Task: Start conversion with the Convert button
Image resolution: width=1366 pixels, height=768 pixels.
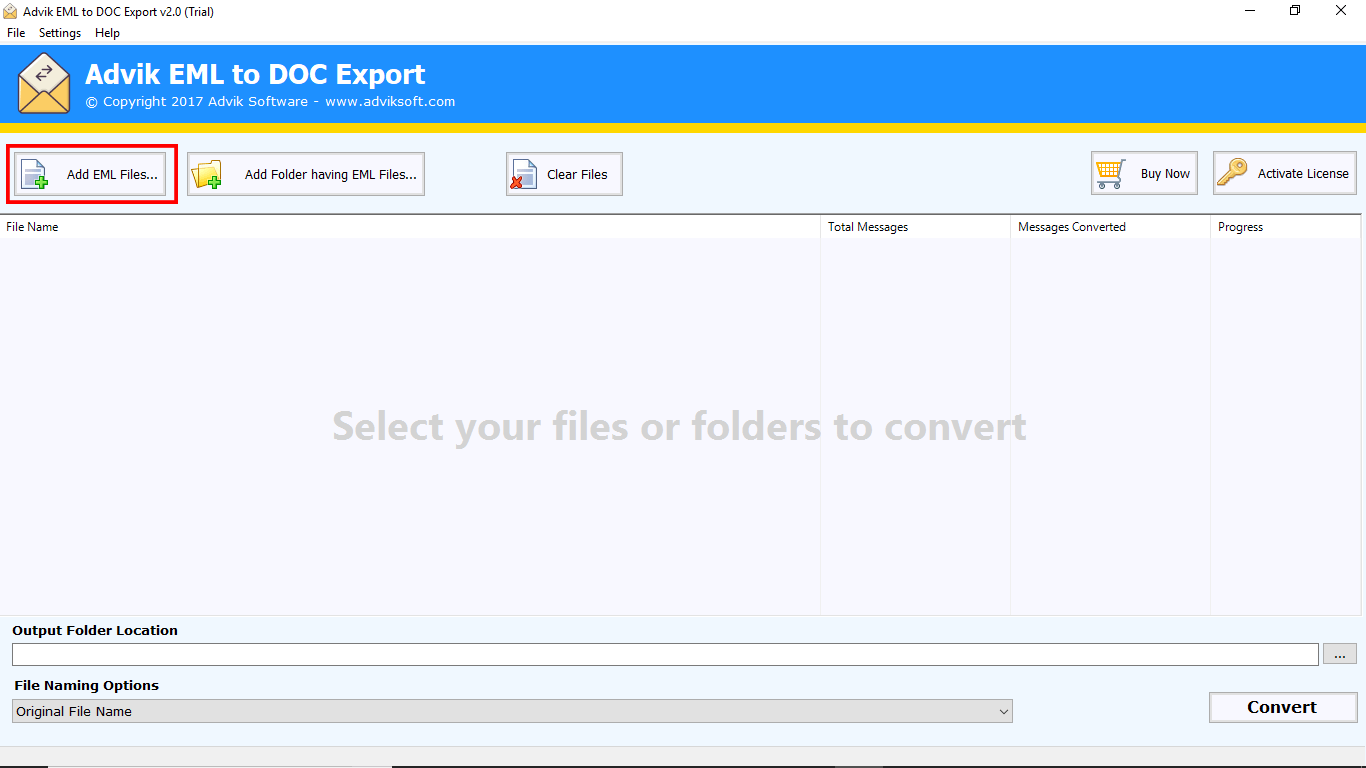Action: click(x=1283, y=707)
